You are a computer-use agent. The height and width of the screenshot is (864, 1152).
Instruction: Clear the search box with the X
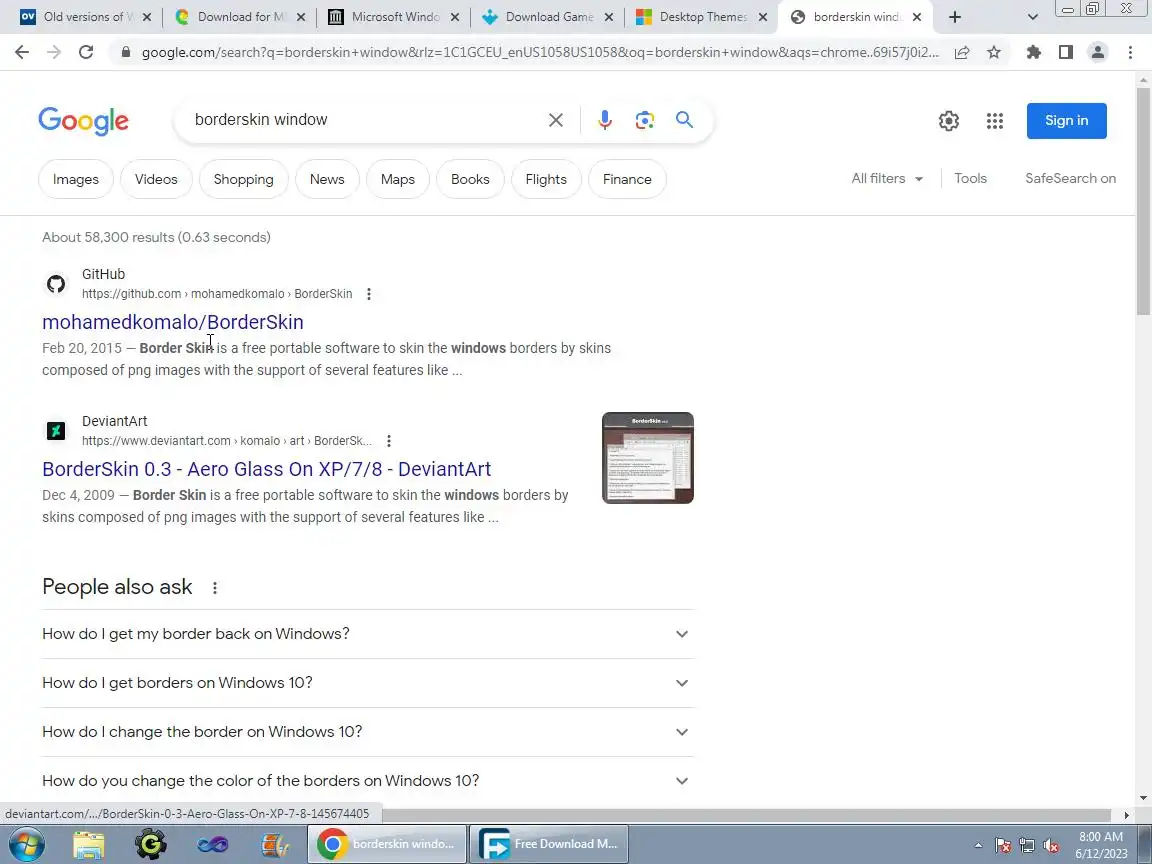555,120
